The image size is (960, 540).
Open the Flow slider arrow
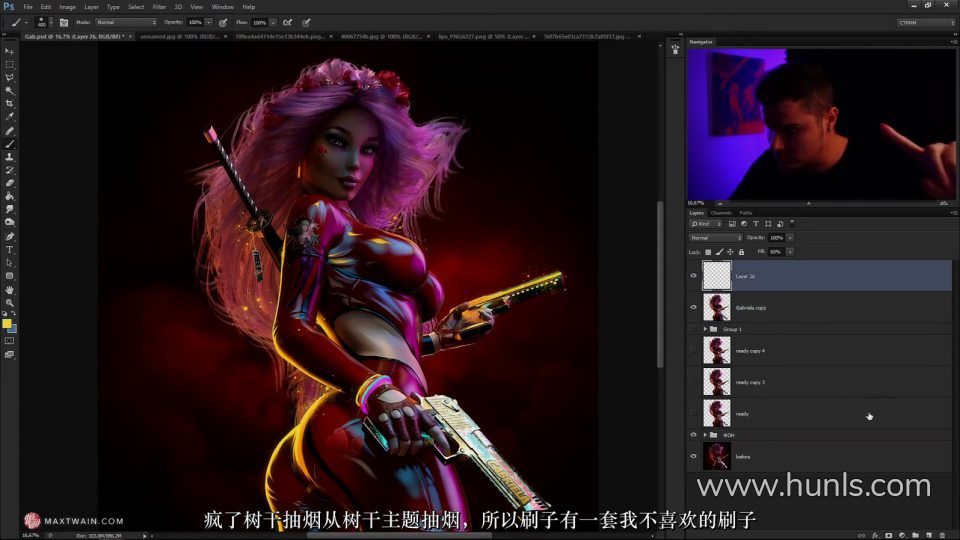tap(273, 23)
